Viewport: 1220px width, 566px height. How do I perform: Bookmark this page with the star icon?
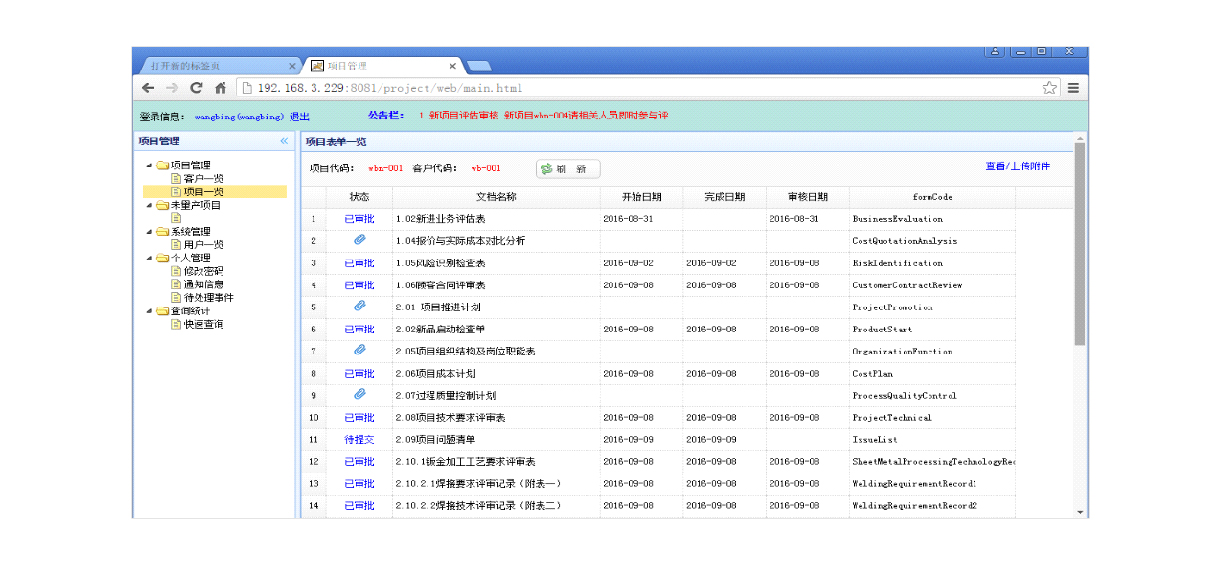(1049, 88)
